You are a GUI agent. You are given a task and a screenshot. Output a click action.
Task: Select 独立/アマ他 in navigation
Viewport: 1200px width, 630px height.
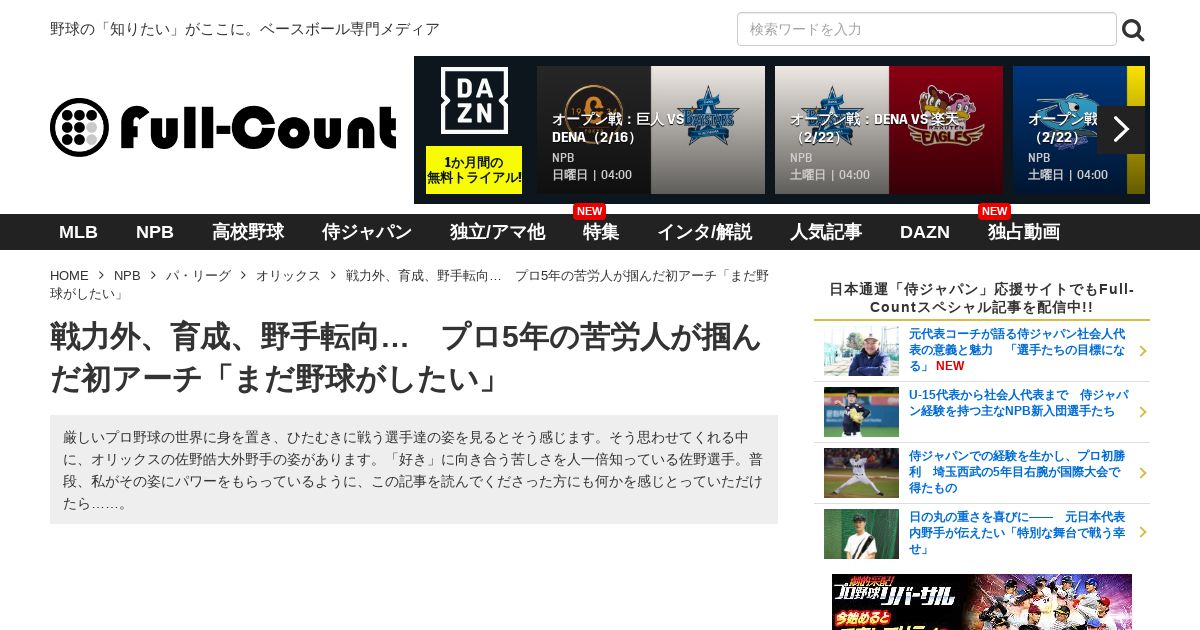(x=497, y=232)
